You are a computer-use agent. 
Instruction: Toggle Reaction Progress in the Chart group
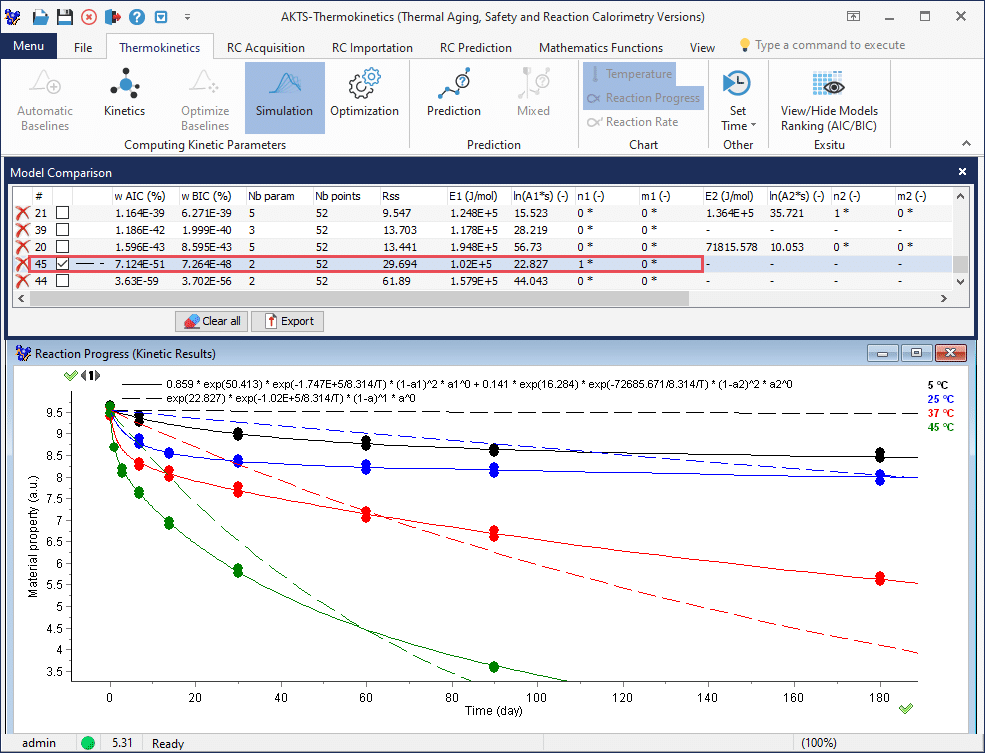[x=643, y=97]
